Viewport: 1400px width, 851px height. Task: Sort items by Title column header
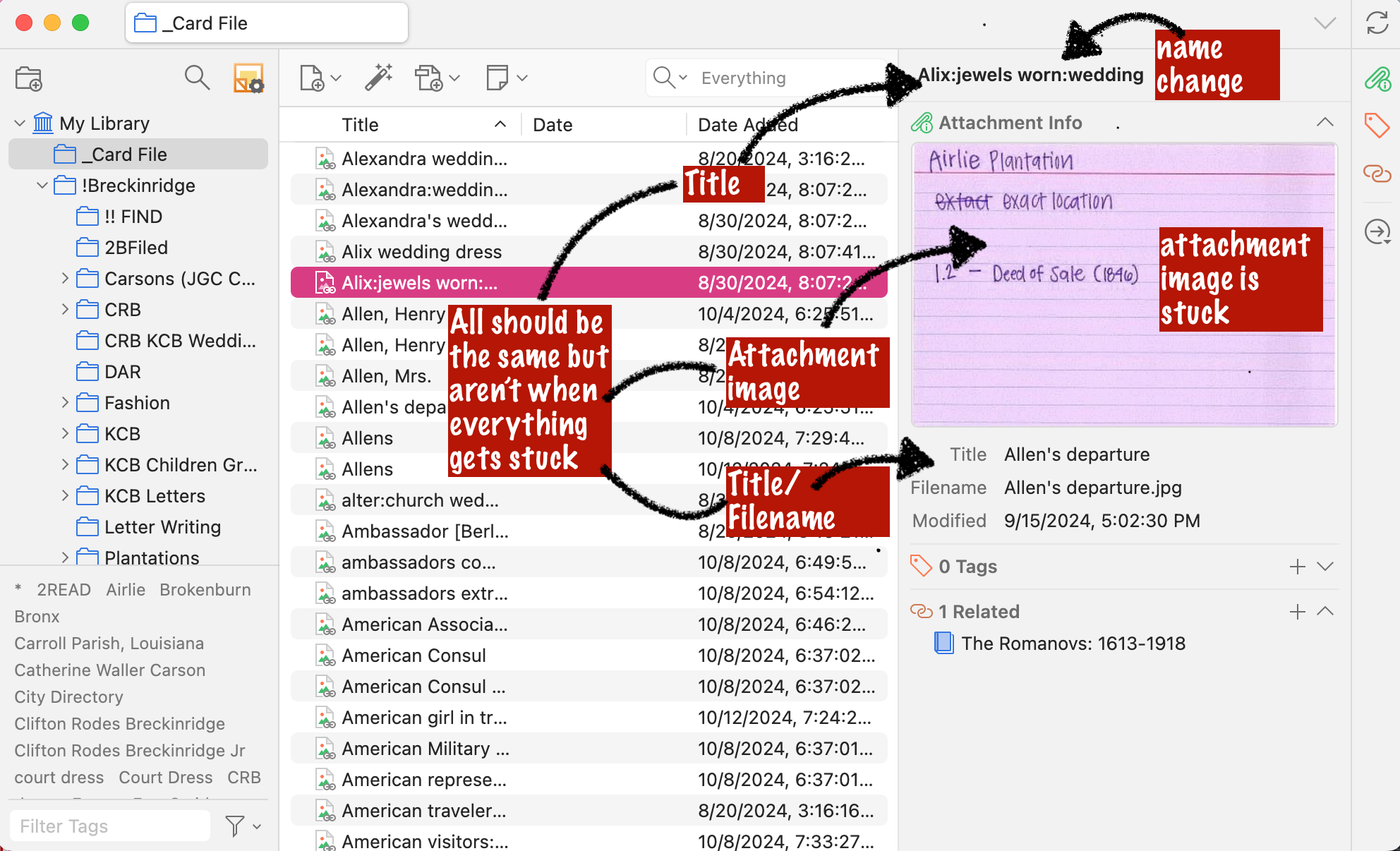(361, 125)
